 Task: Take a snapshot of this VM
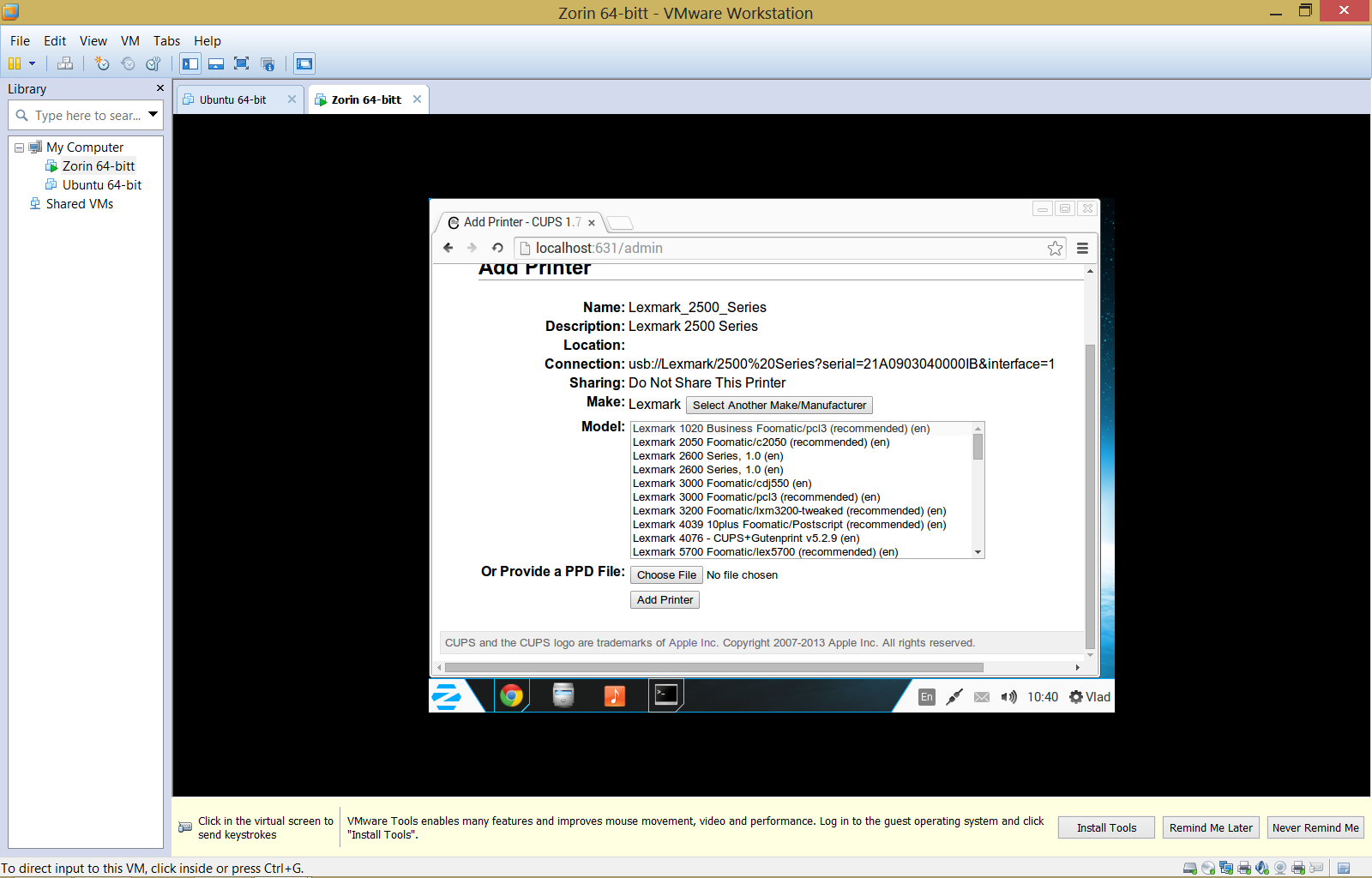[x=102, y=63]
